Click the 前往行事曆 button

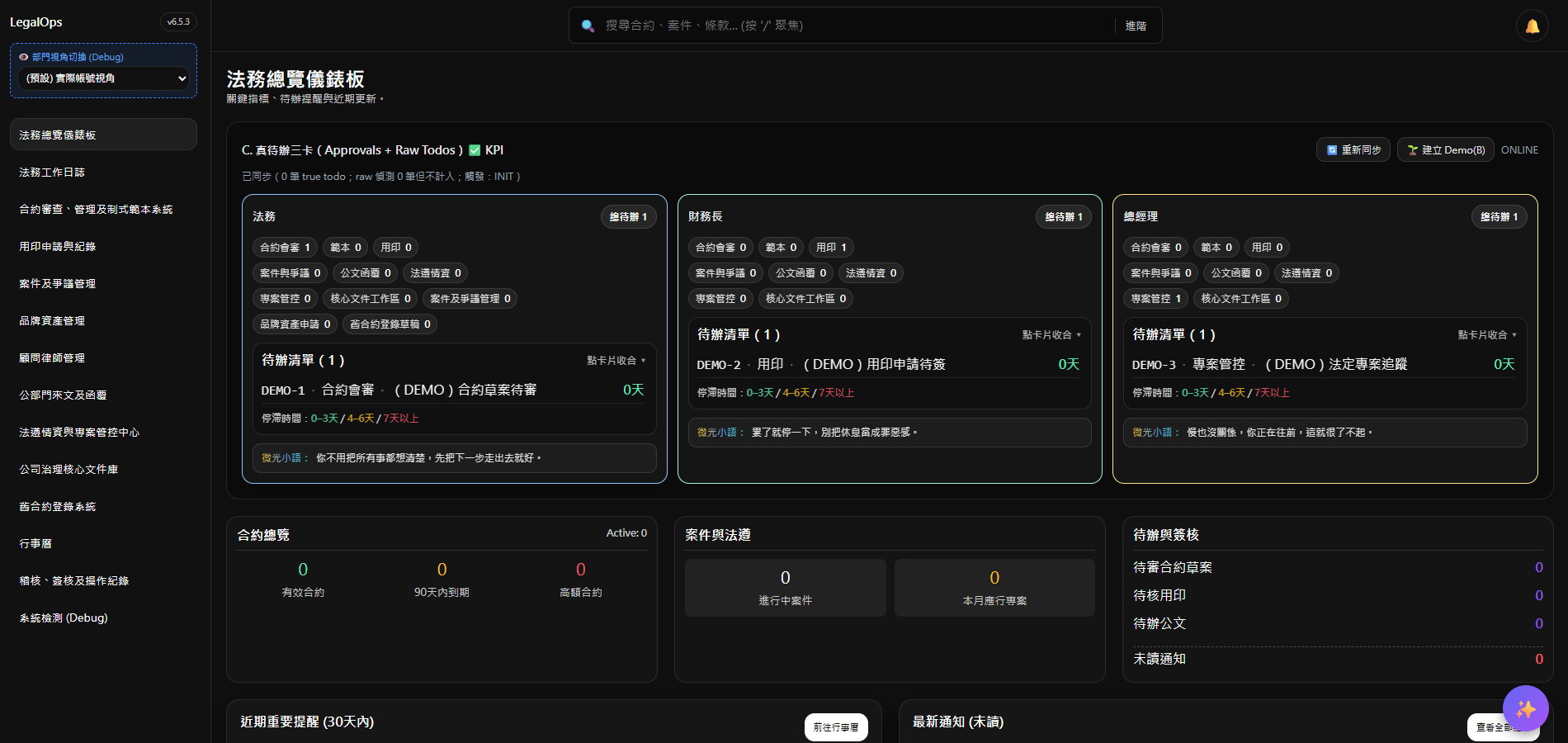tap(836, 727)
